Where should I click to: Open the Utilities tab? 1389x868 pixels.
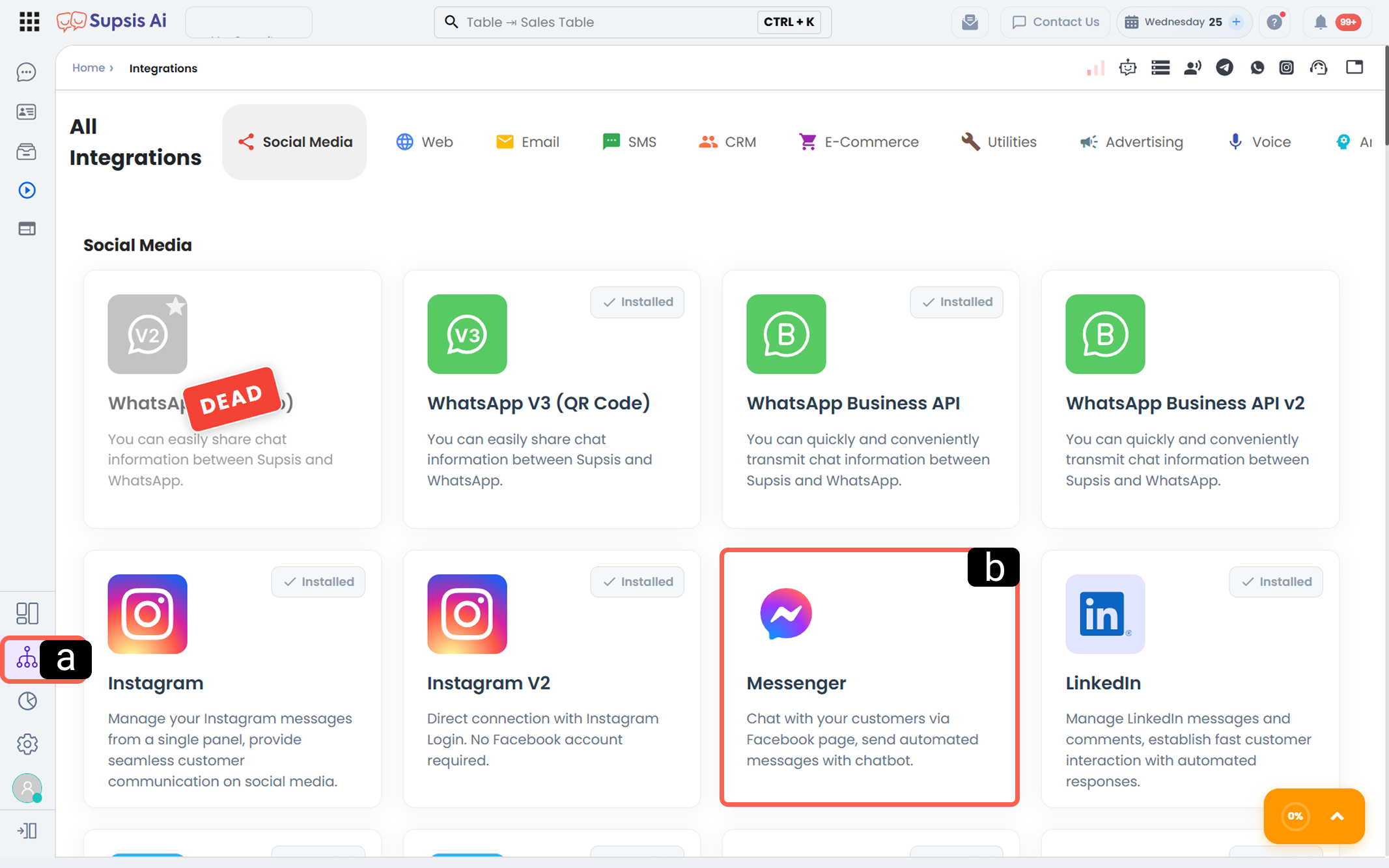(x=999, y=142)
